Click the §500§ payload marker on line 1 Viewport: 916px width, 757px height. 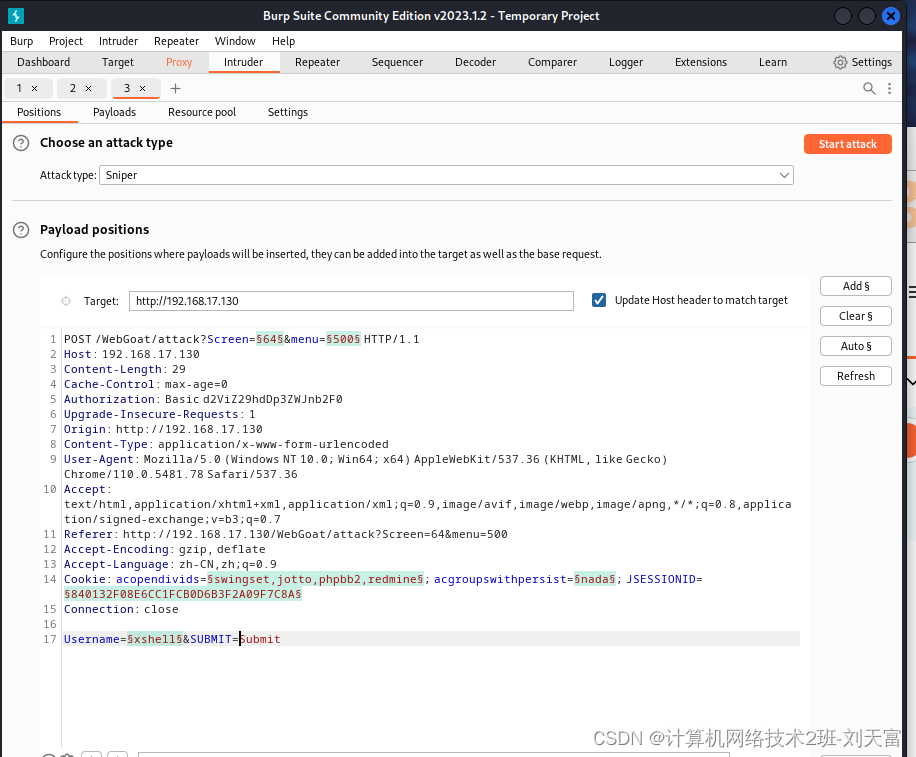pos(344,339)
